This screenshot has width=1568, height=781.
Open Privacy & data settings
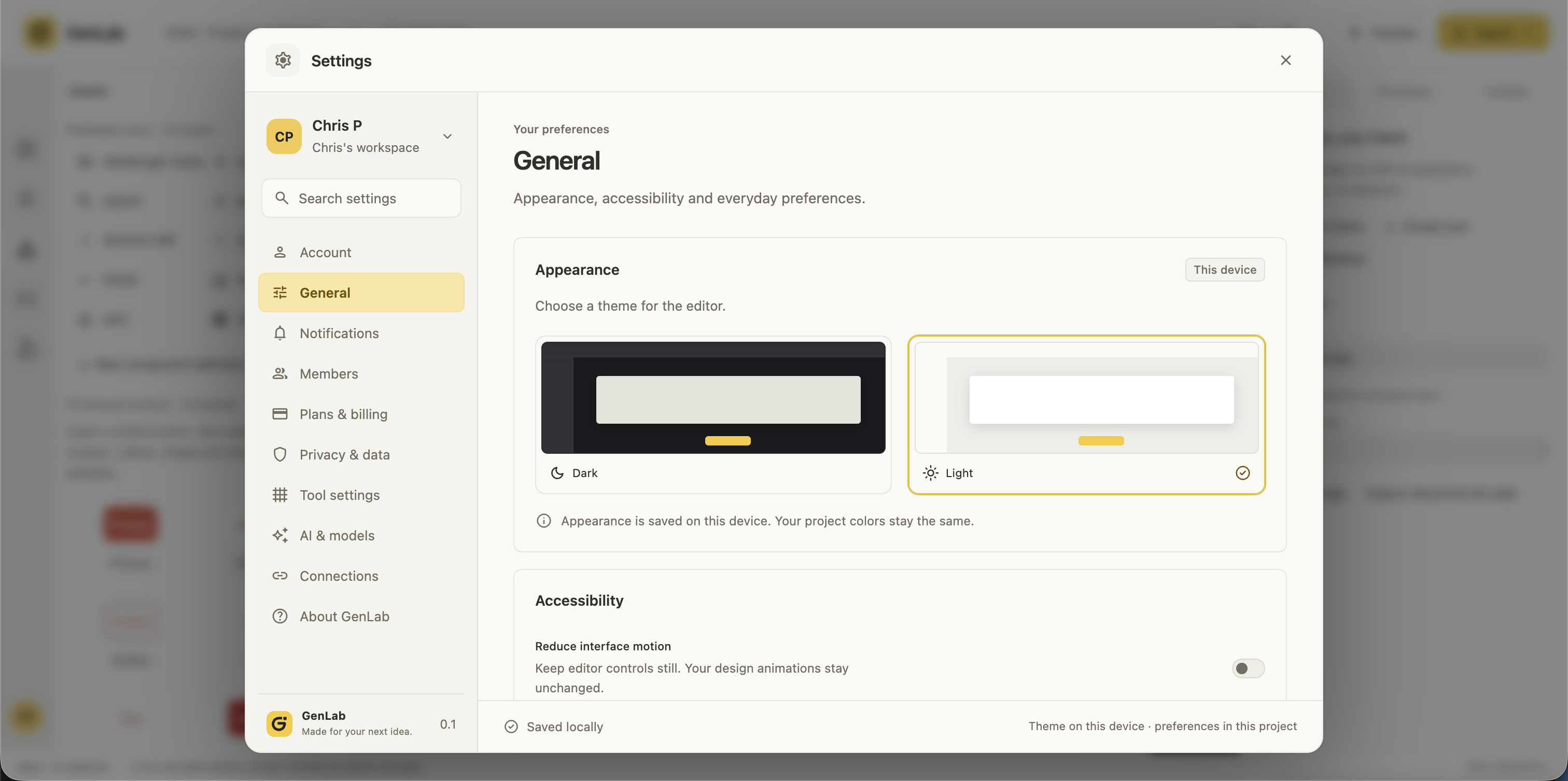coord(361,455)
